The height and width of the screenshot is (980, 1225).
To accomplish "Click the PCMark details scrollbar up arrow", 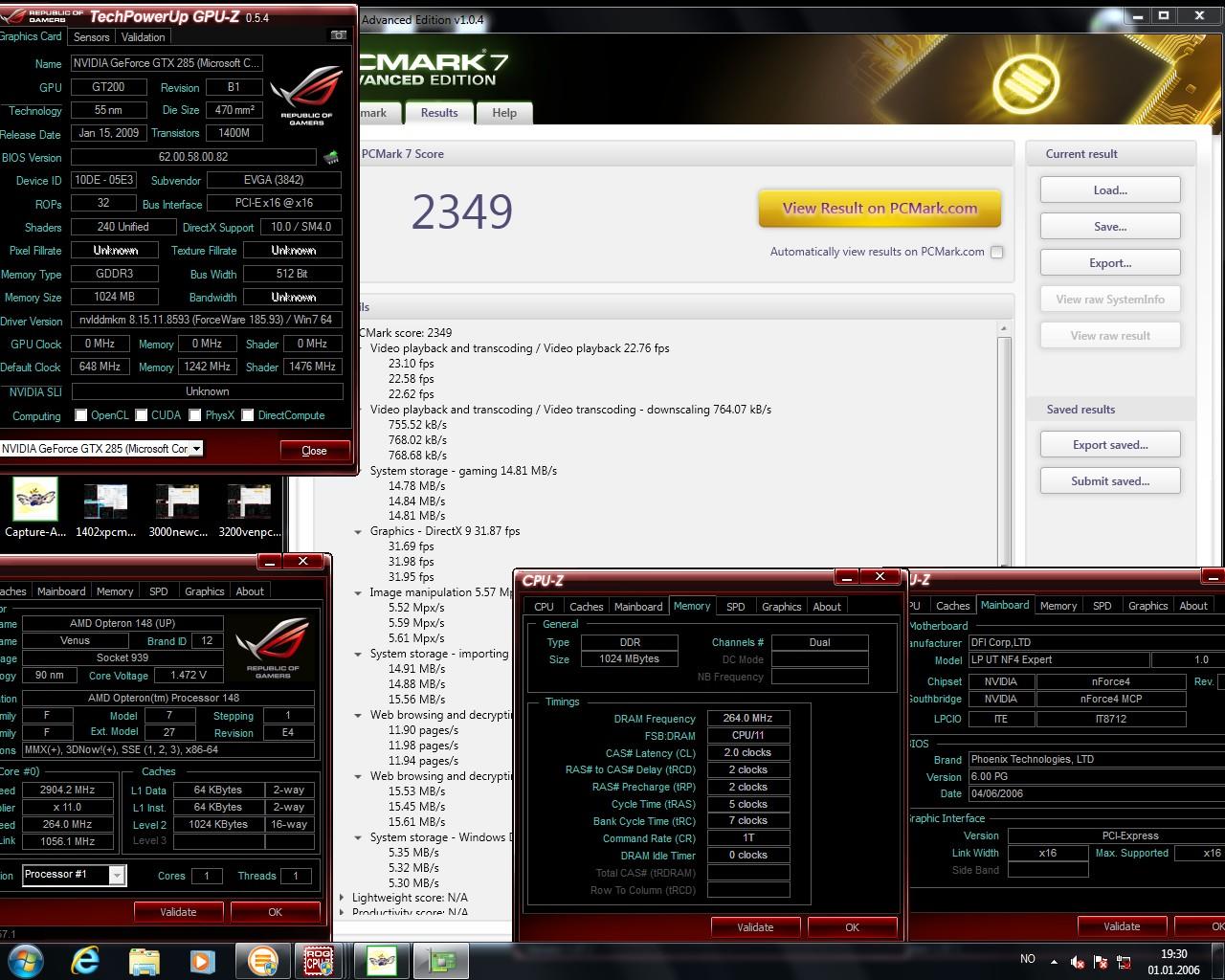I will pos(1004,328).
